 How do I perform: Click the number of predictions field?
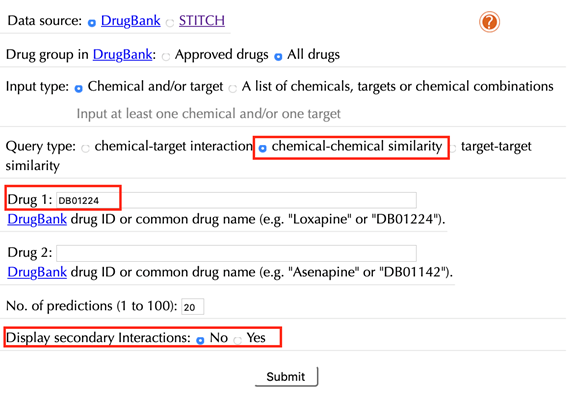click(192, 306)
